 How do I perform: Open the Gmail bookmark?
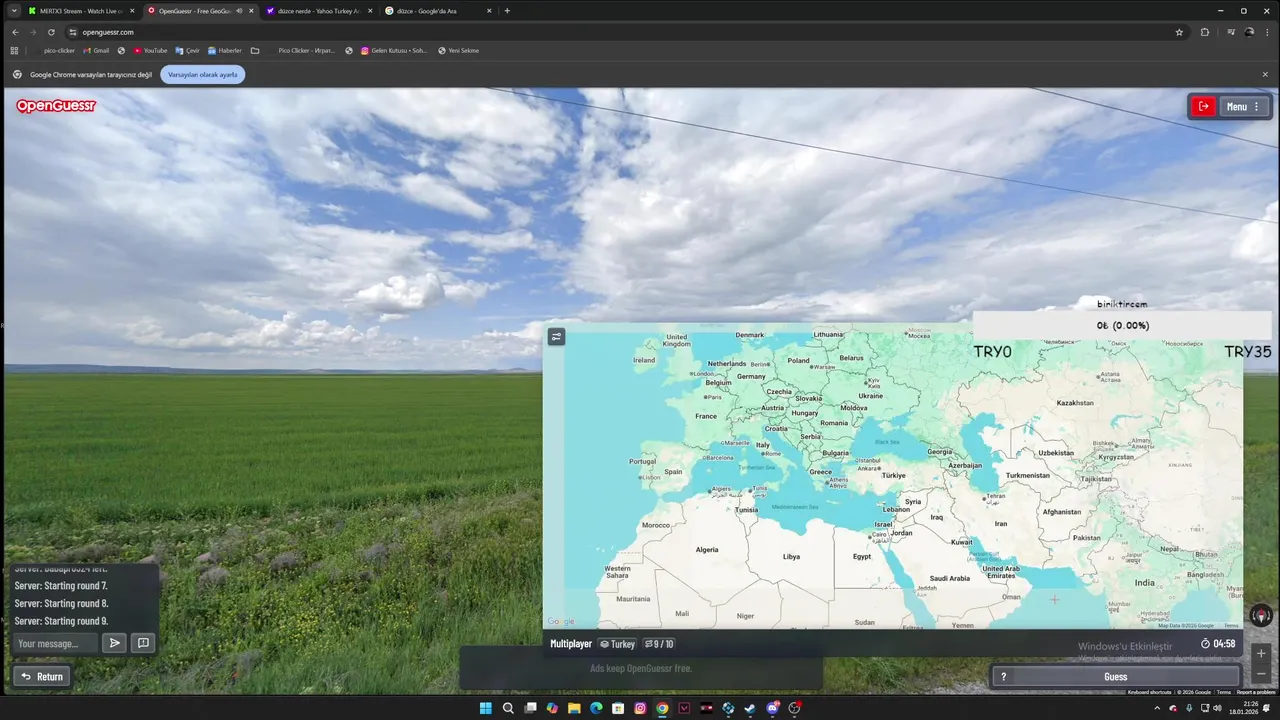(x=96, y=50)
